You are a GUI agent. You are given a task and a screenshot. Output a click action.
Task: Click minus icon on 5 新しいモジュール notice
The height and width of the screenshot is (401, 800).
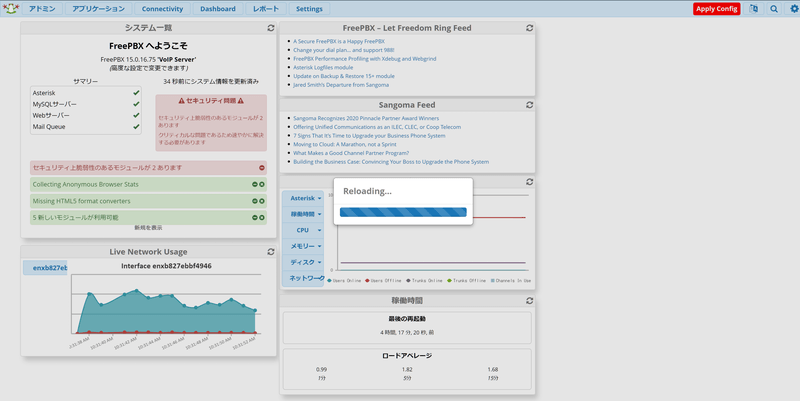(255, 217)
